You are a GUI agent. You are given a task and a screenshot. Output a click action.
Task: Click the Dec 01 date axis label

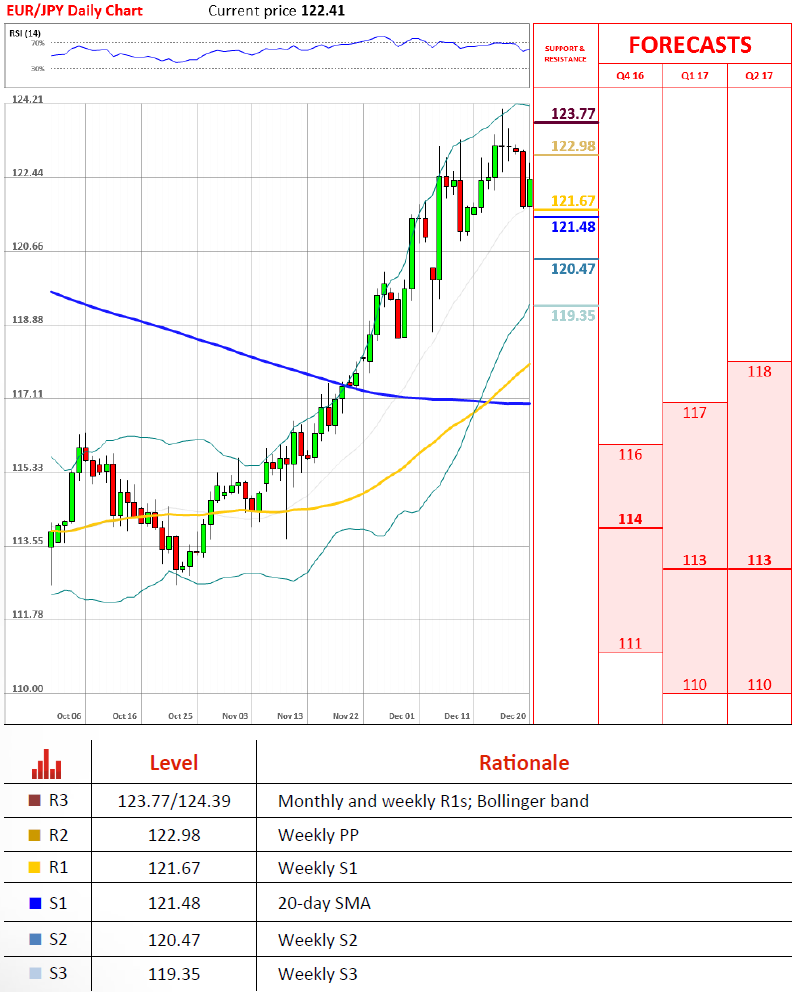(x=401, y=716)
